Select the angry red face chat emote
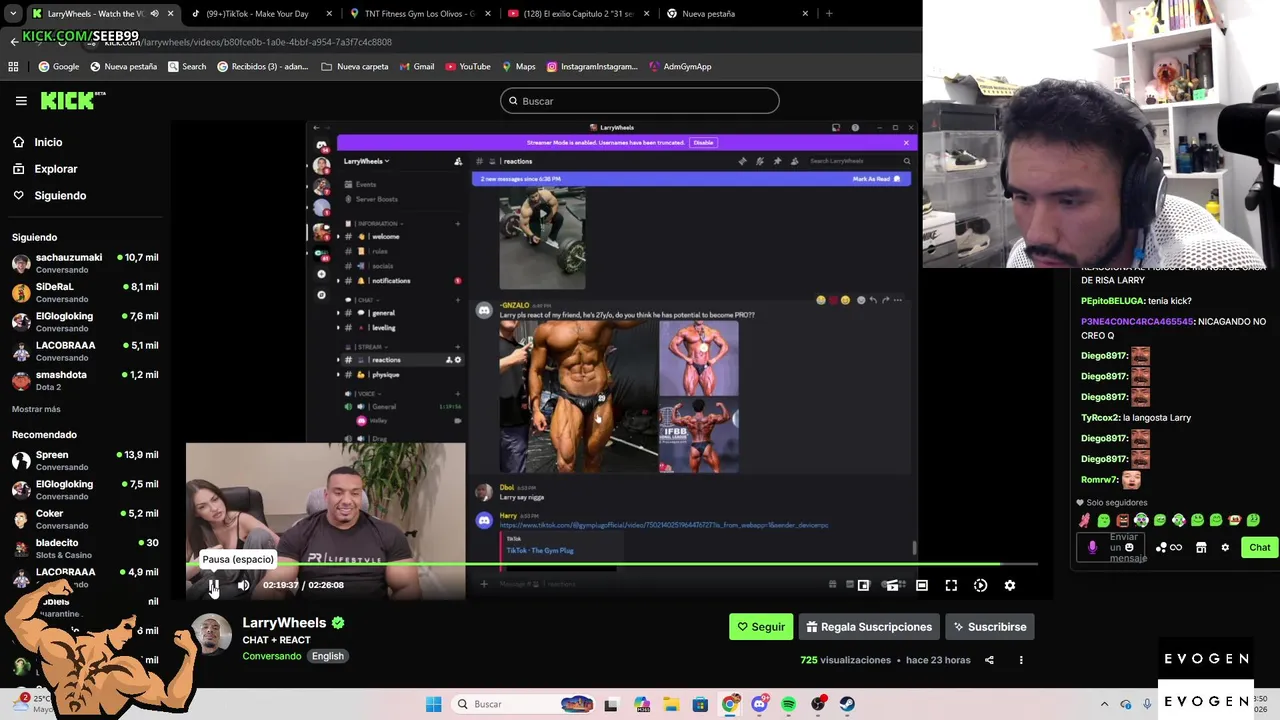 point(1122,520)
